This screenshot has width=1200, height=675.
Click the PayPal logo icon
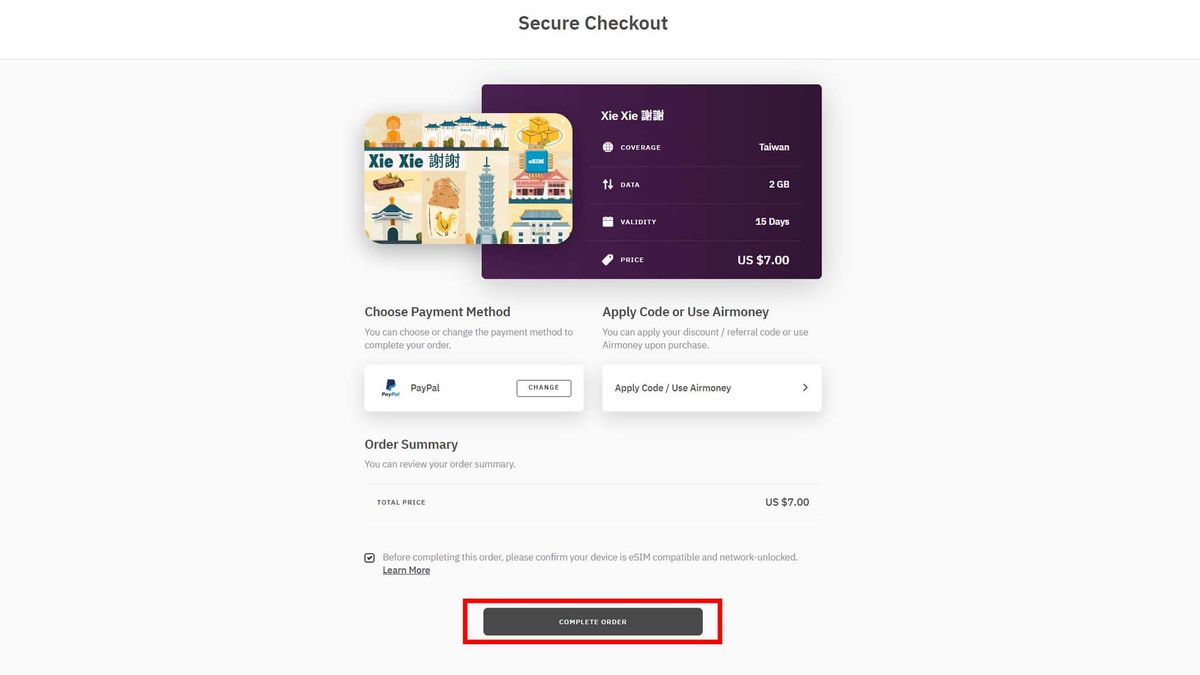point(390,388)
